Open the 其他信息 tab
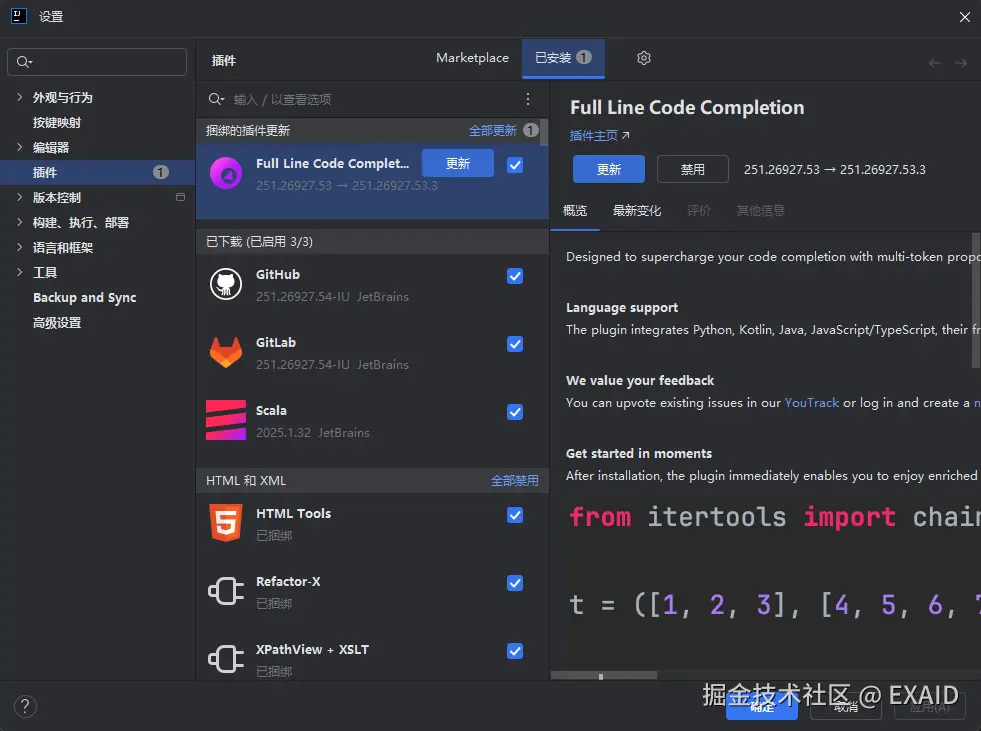 click(761, 211)
